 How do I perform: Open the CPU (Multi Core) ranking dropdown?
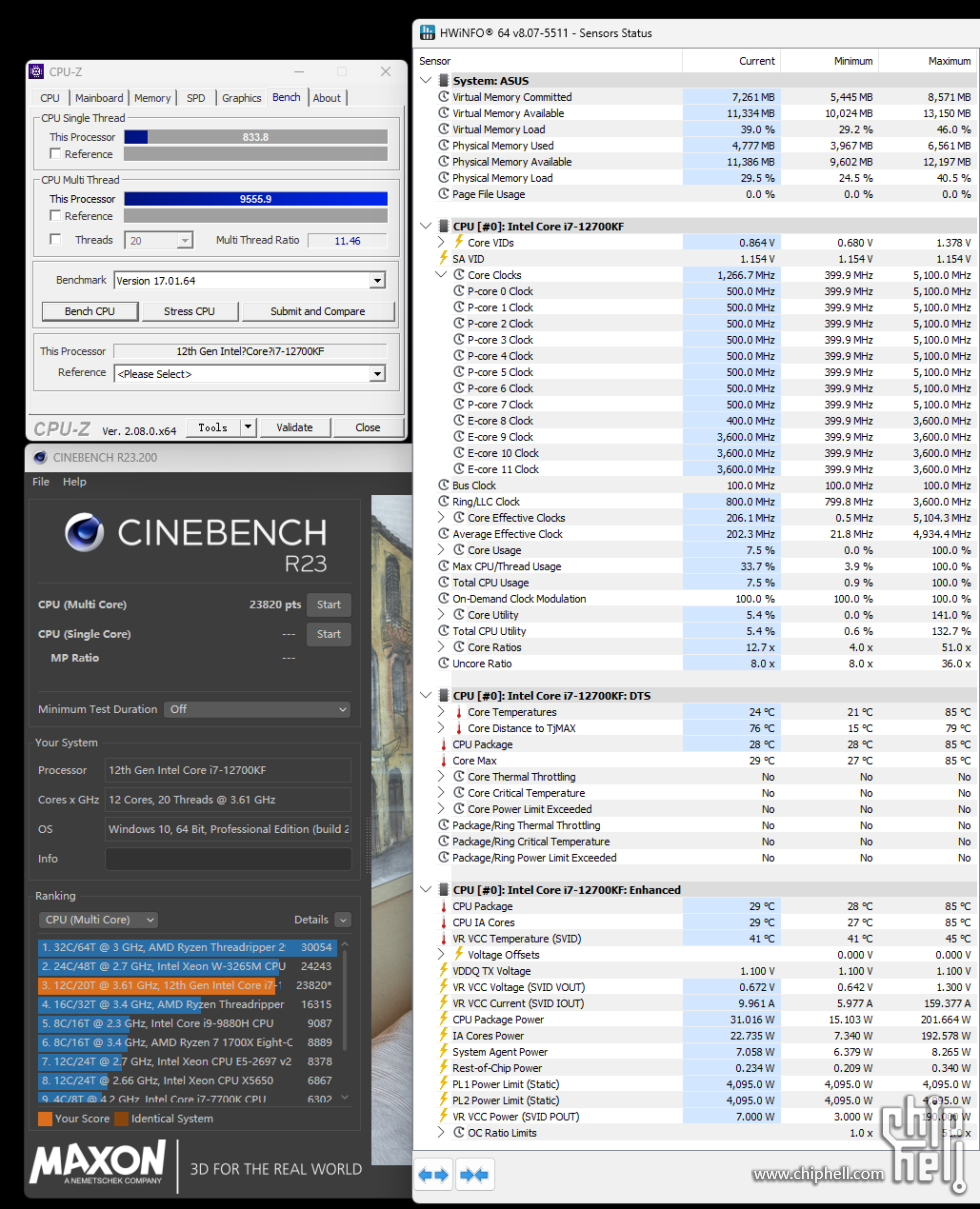(x=98, y=919)
